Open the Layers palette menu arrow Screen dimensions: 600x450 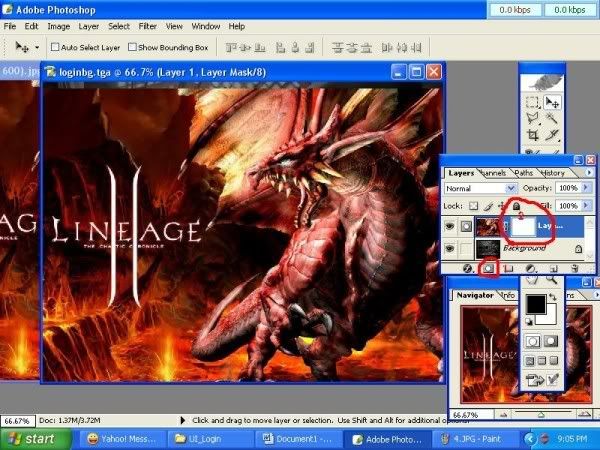click(x=590, y=173)
